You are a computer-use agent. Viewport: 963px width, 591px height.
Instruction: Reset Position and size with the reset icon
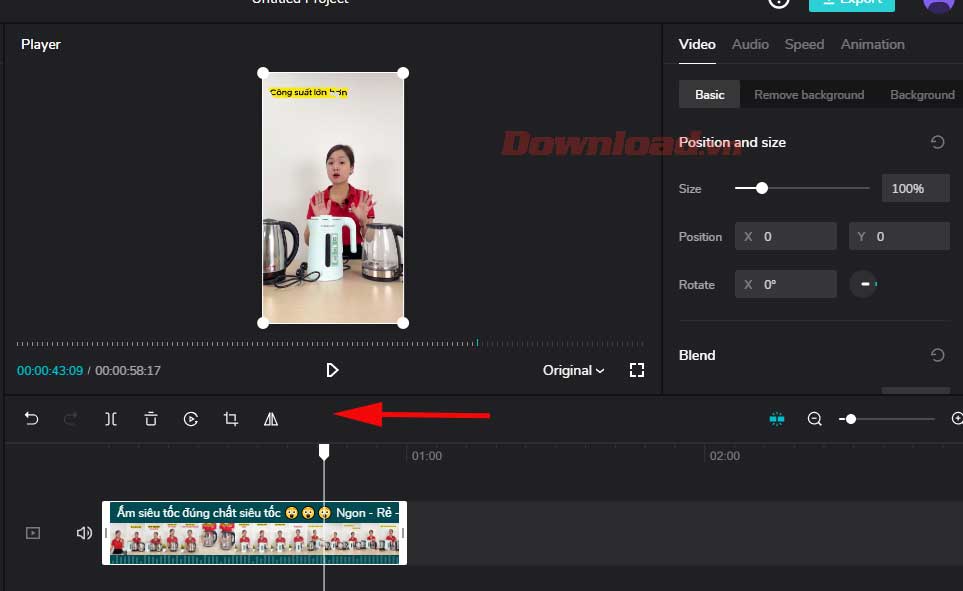tap(937, 142)
